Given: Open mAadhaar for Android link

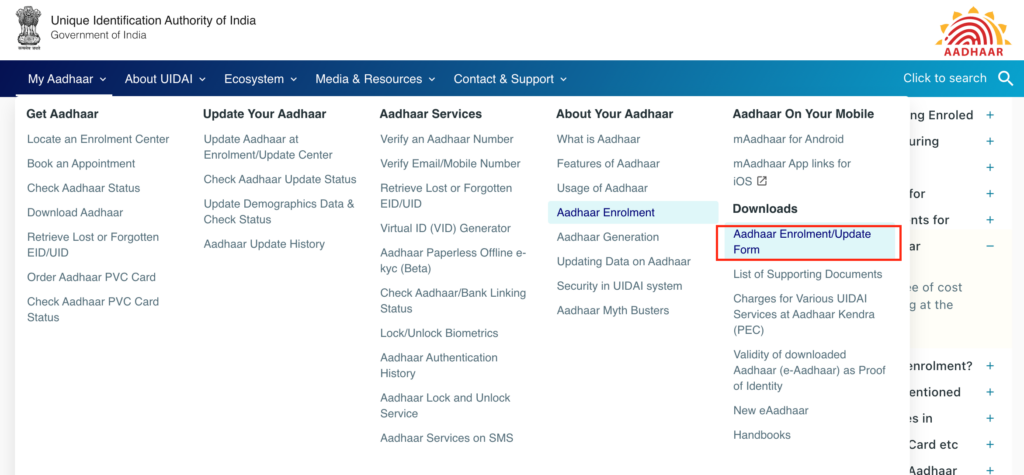Looking at the screenshot, I should [x=788, y=139].
